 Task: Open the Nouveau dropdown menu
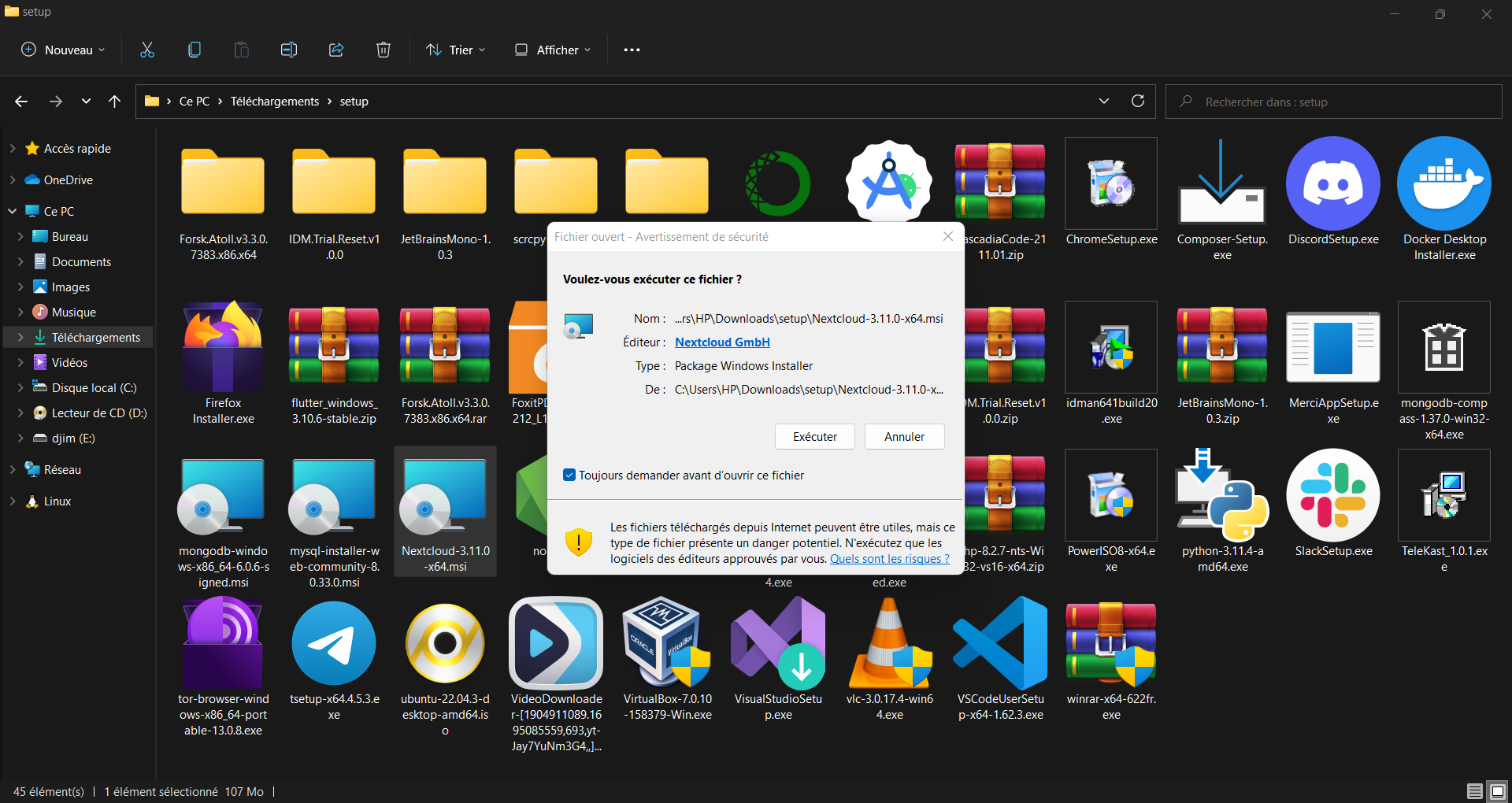[x=63, y=50]
